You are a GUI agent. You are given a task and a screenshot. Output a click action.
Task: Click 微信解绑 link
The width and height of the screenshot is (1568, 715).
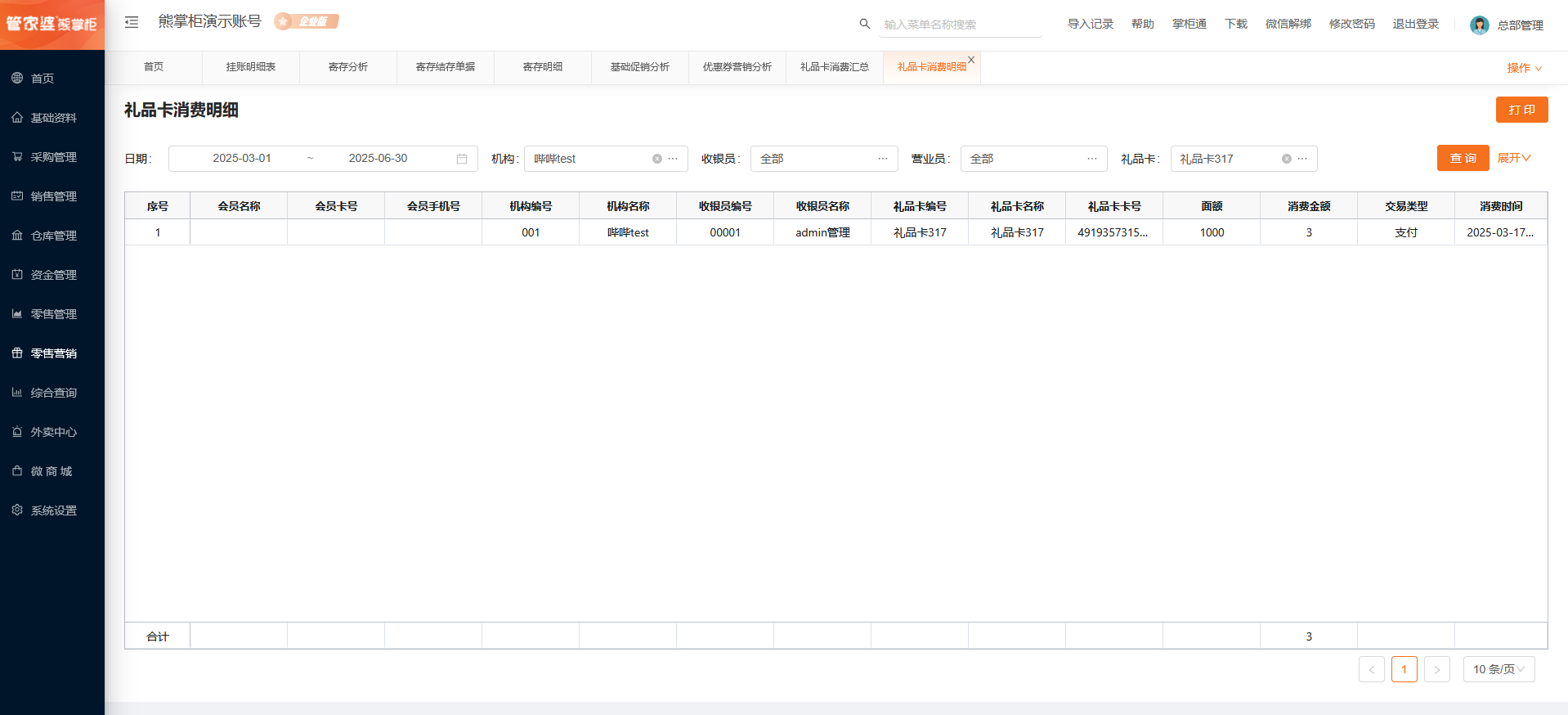(1288, 24)
